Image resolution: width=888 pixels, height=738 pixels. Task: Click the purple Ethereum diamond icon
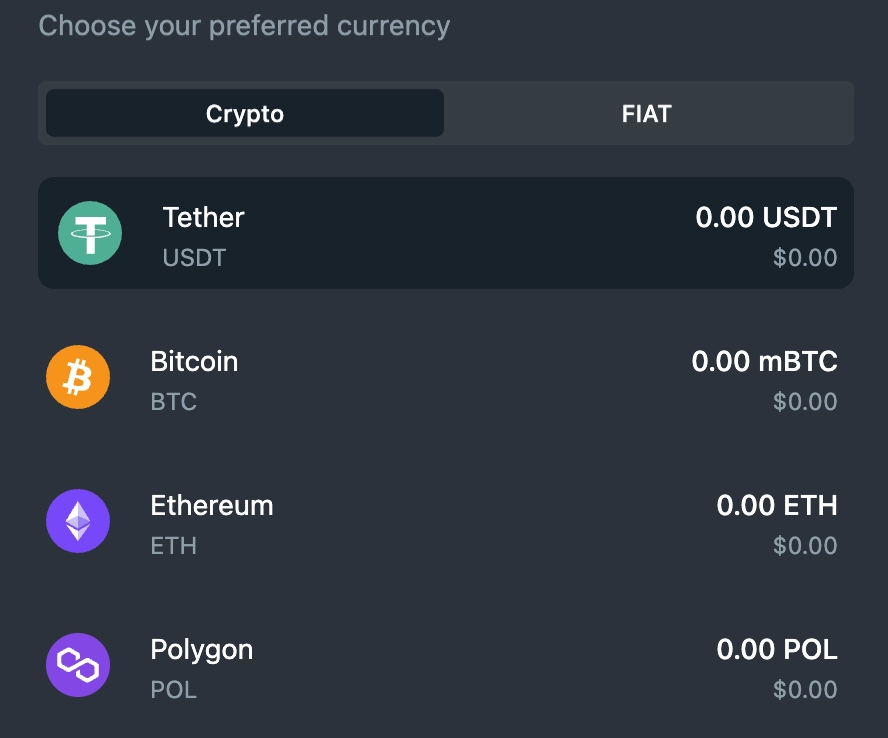(x=78, y=521)
